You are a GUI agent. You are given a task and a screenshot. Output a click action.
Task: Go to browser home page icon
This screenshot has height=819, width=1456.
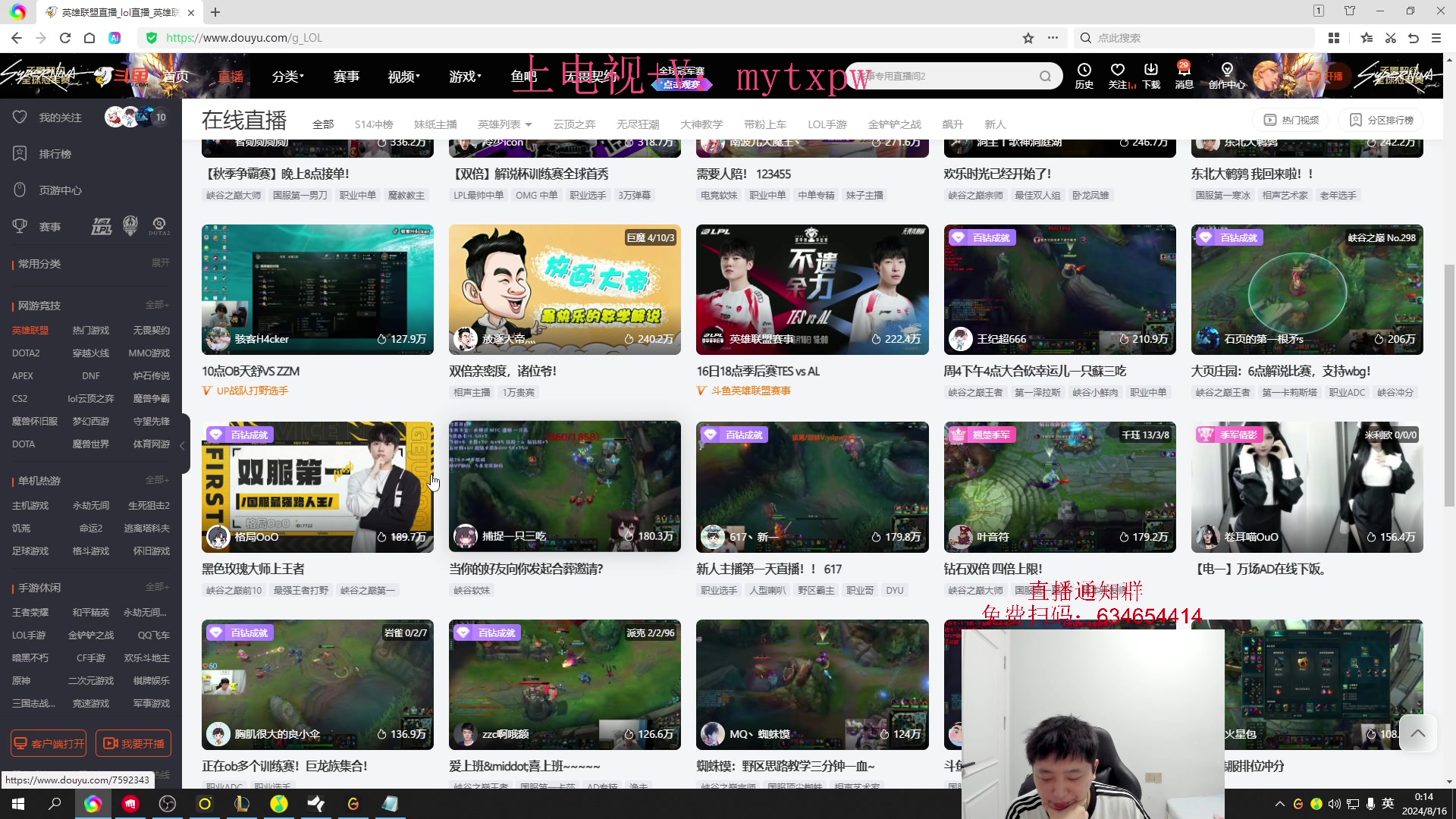pos(89,38)
